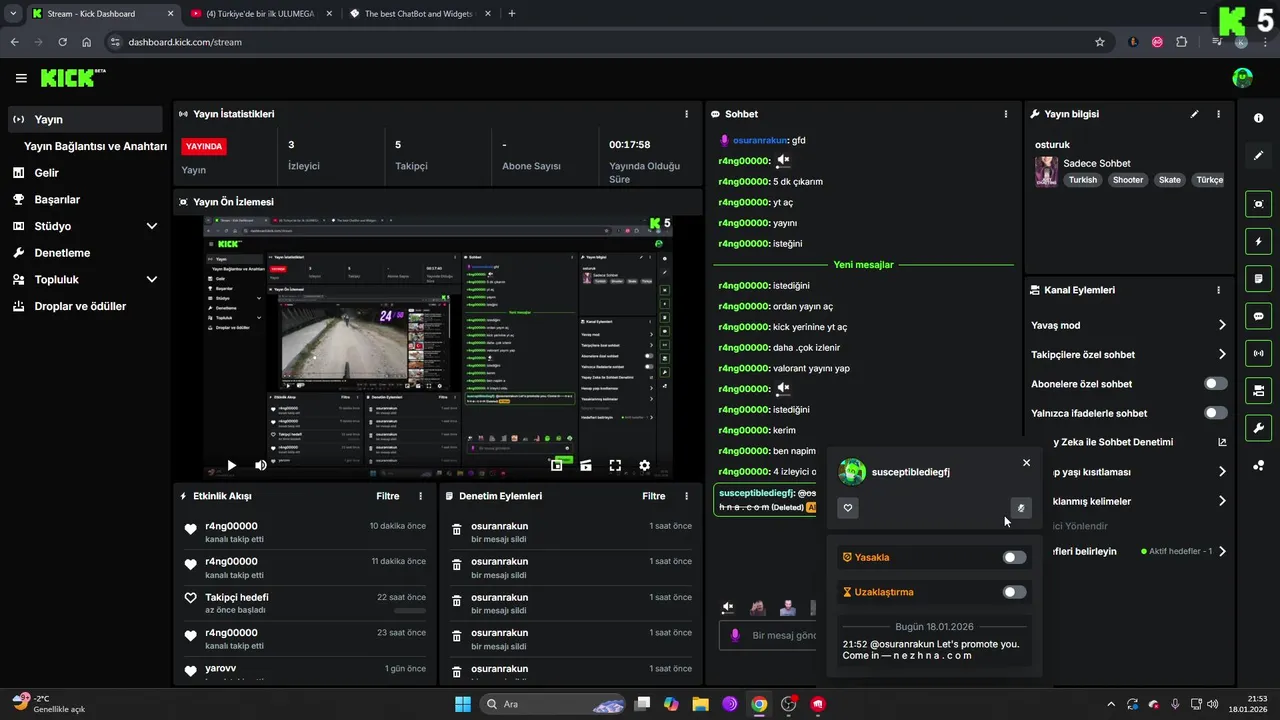Reload the page in Chrome
1280x720 pixels.
[63, 42]
